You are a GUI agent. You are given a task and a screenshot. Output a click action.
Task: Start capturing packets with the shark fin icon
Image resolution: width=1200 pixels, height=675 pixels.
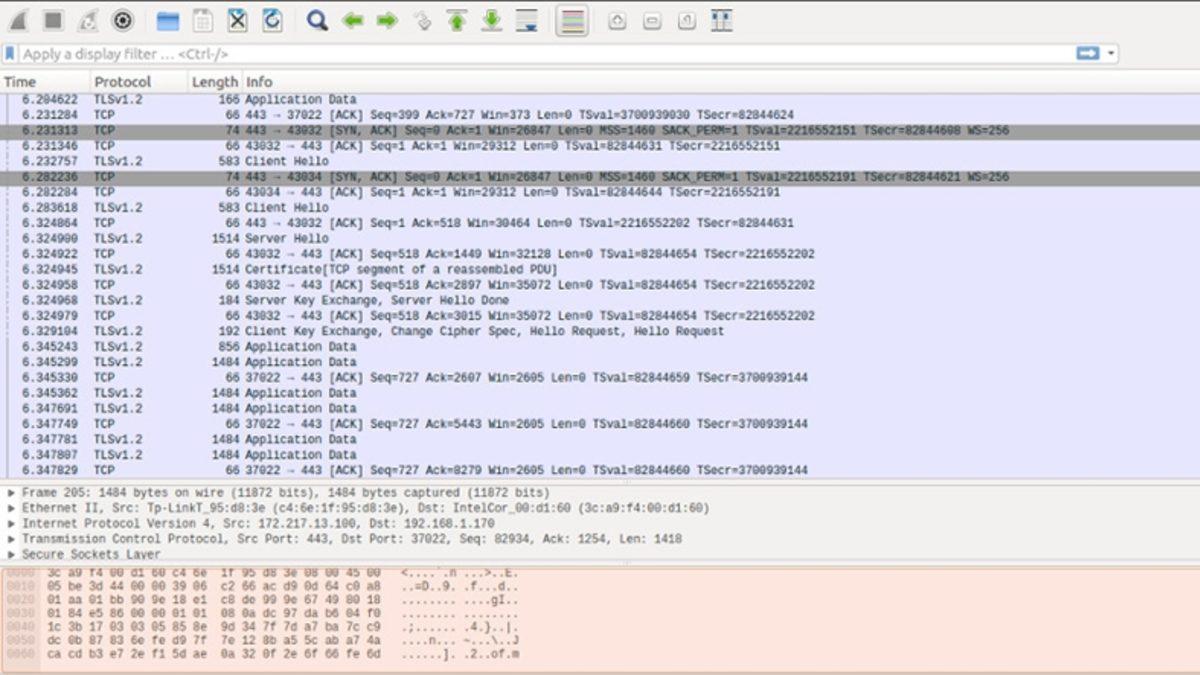[18, 20]
